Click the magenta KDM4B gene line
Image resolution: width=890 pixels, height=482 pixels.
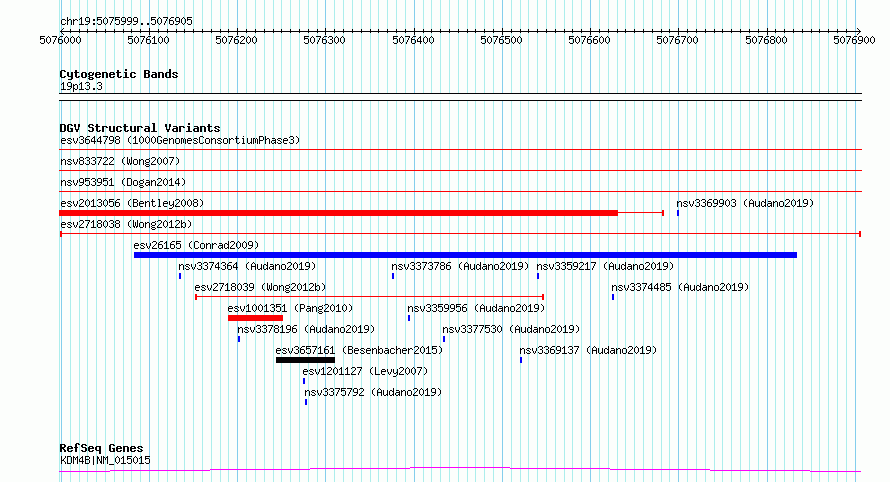click(x=460, y=469)
